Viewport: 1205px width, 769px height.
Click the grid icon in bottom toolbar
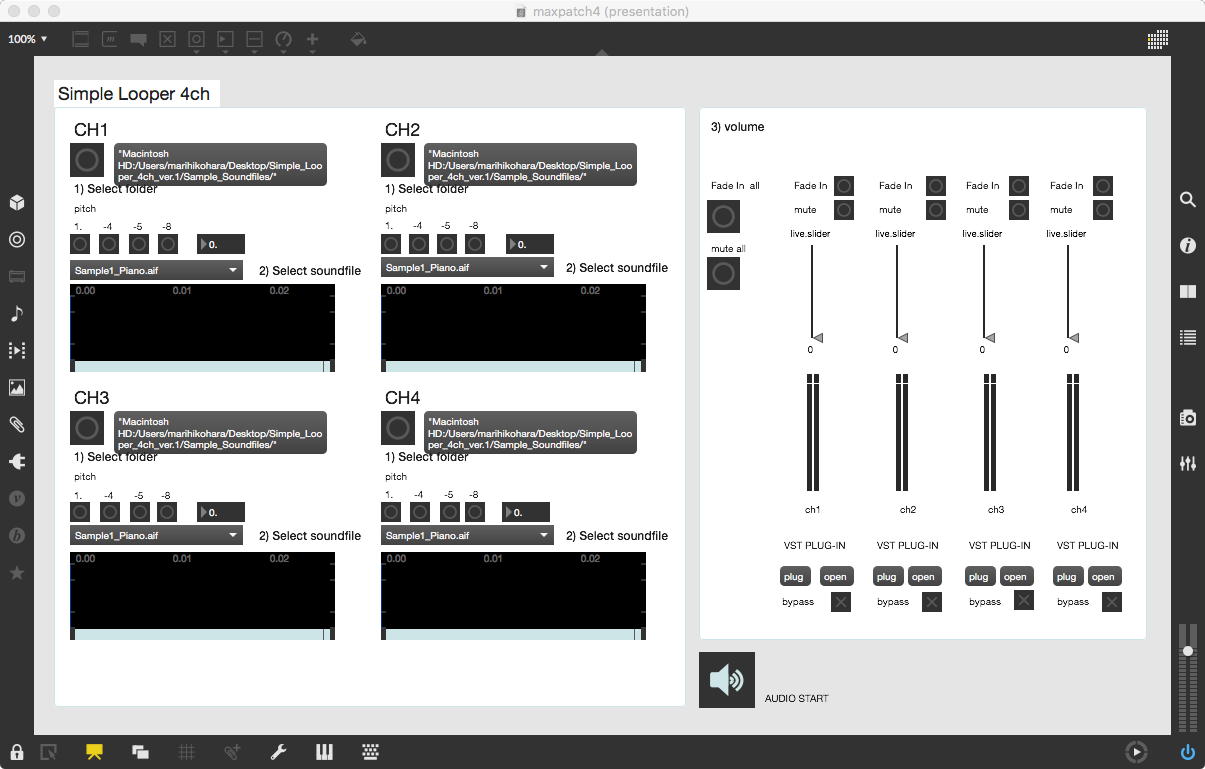point(186,752)
